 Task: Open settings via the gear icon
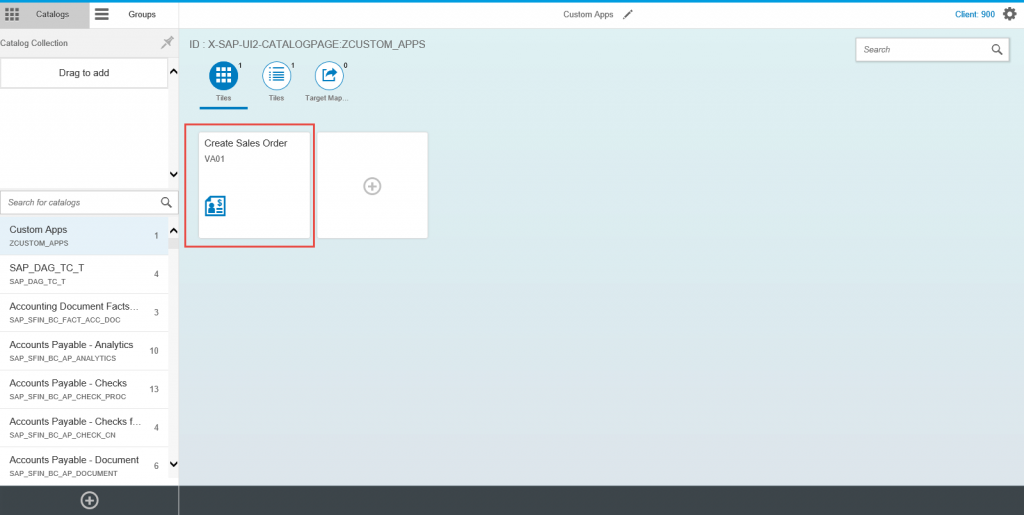[1010, 14]
